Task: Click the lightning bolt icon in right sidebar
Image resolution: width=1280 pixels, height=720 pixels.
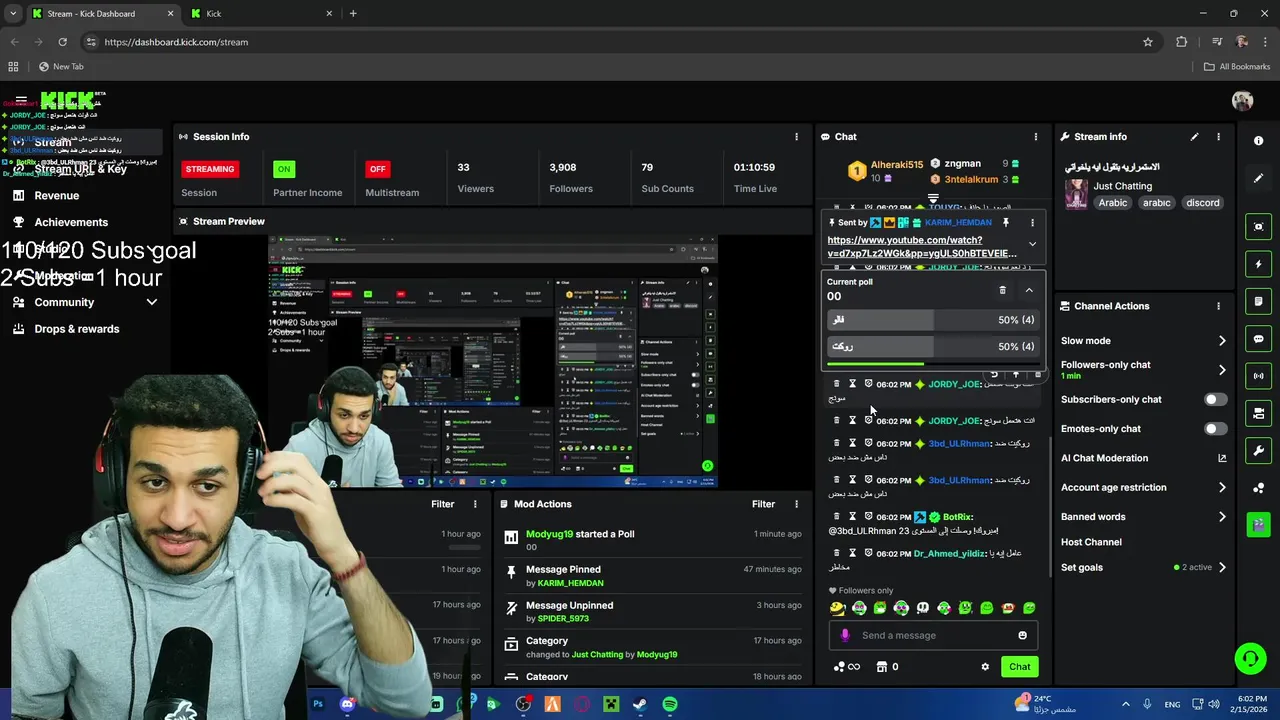Action: pos(1259,264)
